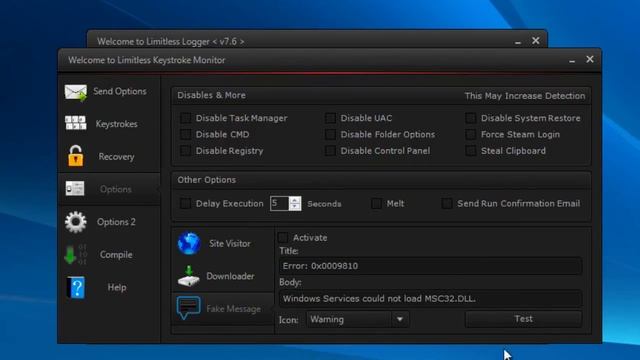Image resolution: width=640 pixels, height=360 pixels.
Task: Toggle Disable Registry checkbox
Action: (x=185, y=151)
